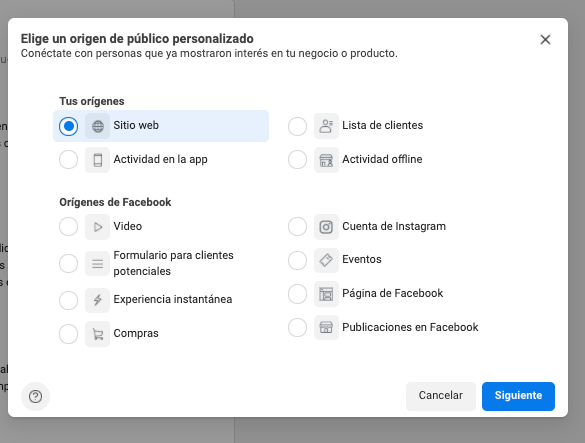Image resolution: width=585 pixels, height=443 pixels.
Task: Click the 'Actividad en la app' label
Action: [160, 159]
